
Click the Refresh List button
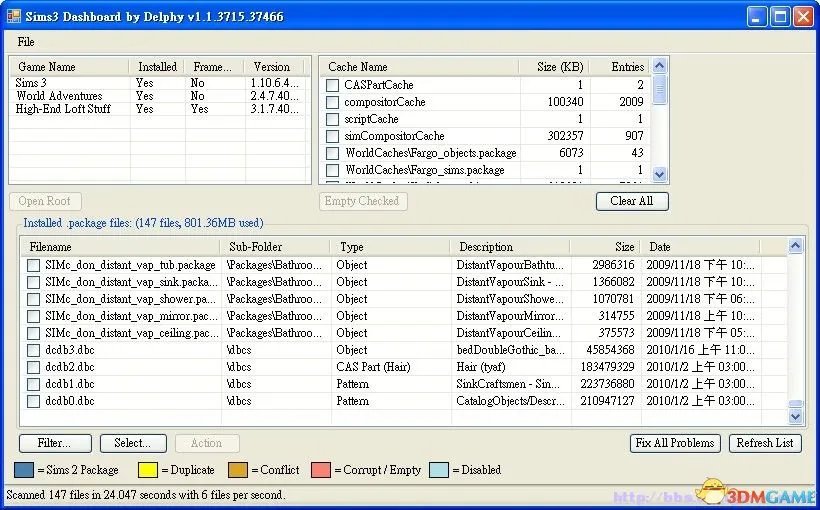tap(764, 443)
